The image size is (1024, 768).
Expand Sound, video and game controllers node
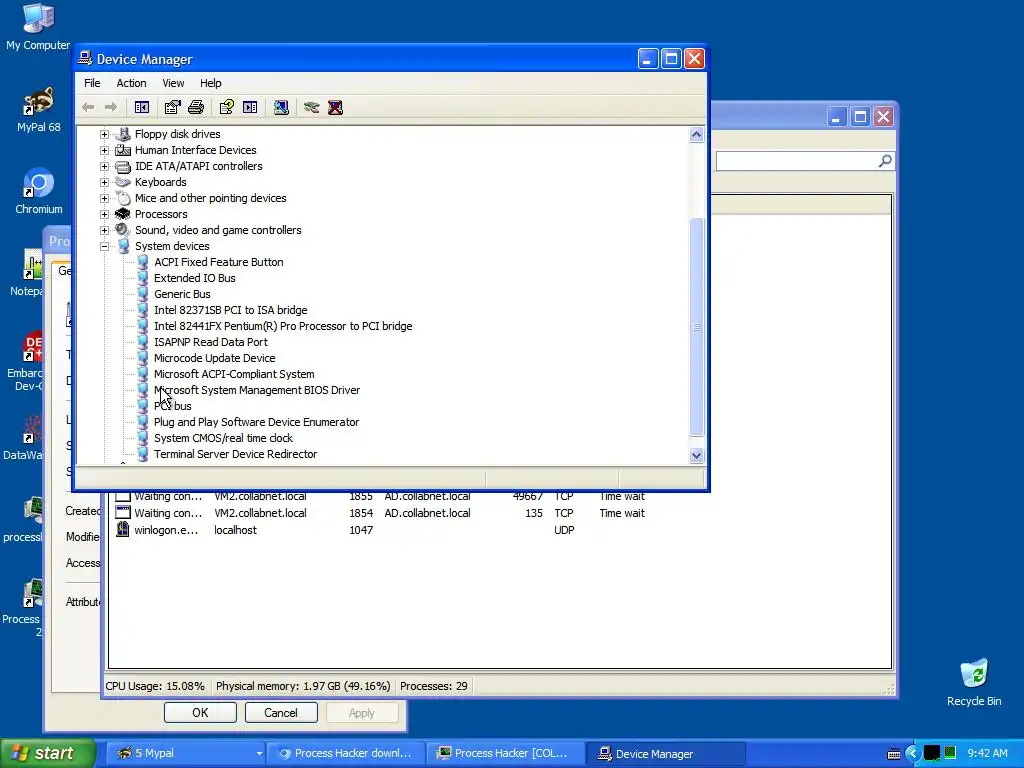(104, 230)
